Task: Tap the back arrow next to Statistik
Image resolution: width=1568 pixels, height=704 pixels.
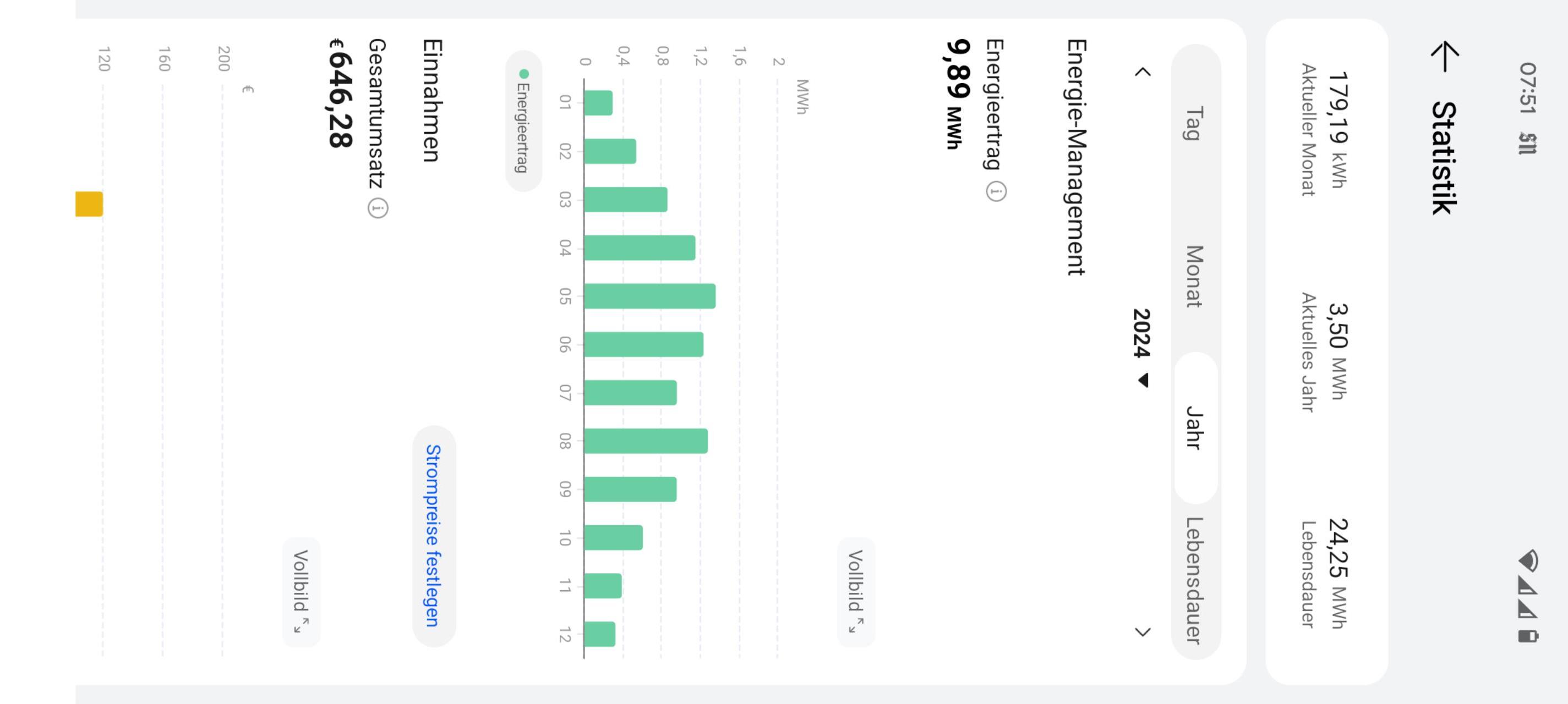Action: click(1444, 57)
